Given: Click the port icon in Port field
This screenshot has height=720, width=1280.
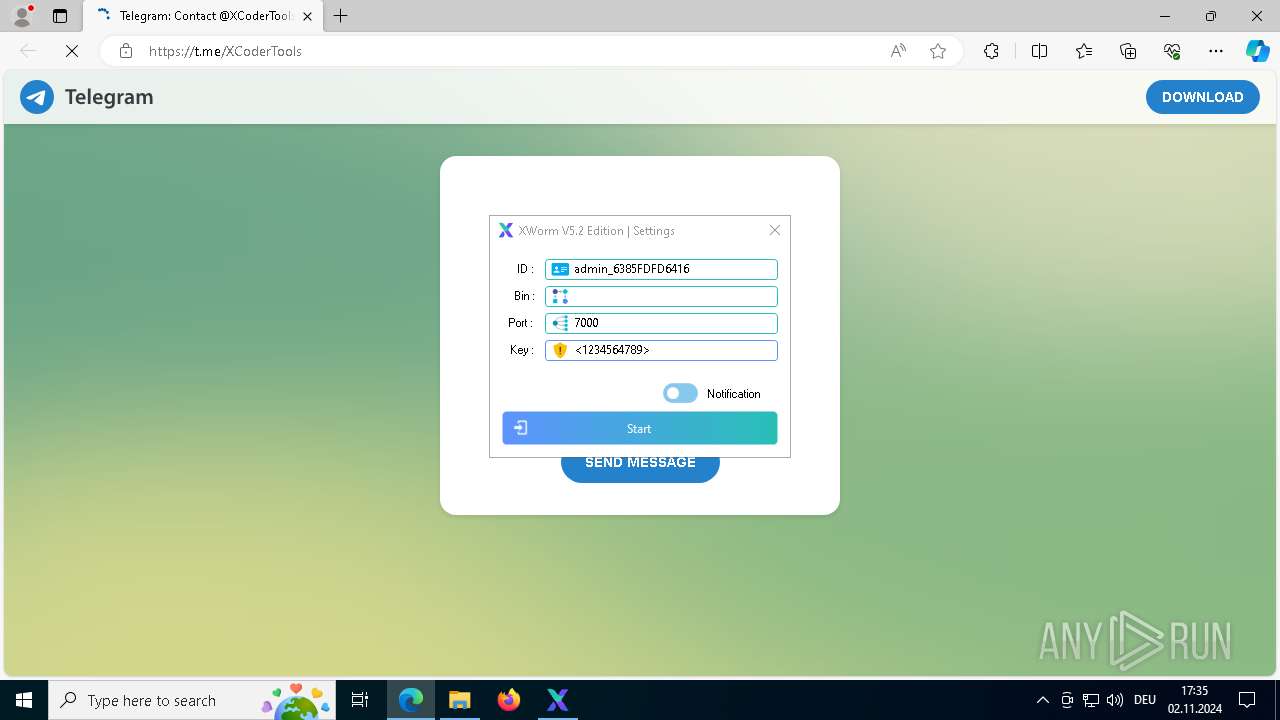Looking at the screenshot, I should click(560, 323).
